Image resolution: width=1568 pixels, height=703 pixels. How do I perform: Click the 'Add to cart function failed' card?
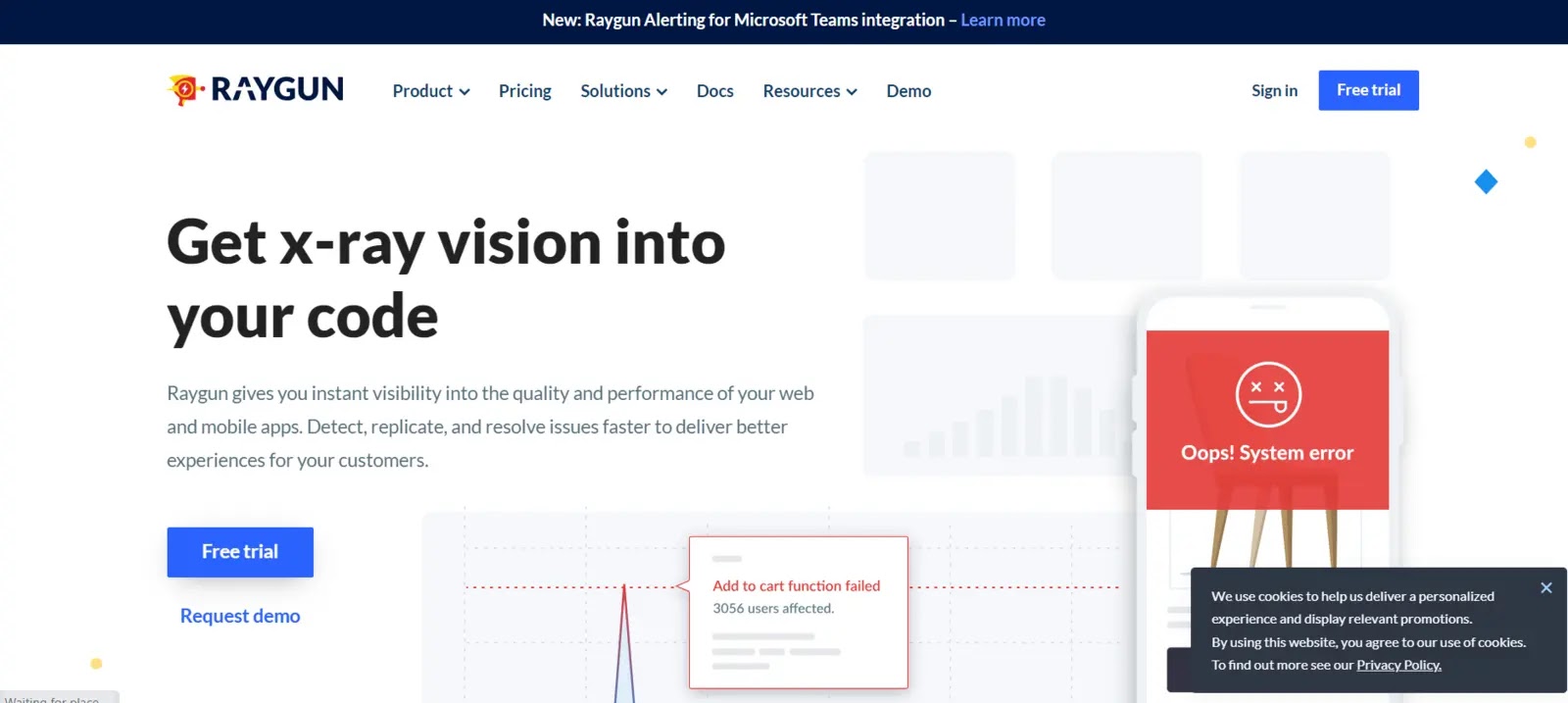click(x=799, y=613)
